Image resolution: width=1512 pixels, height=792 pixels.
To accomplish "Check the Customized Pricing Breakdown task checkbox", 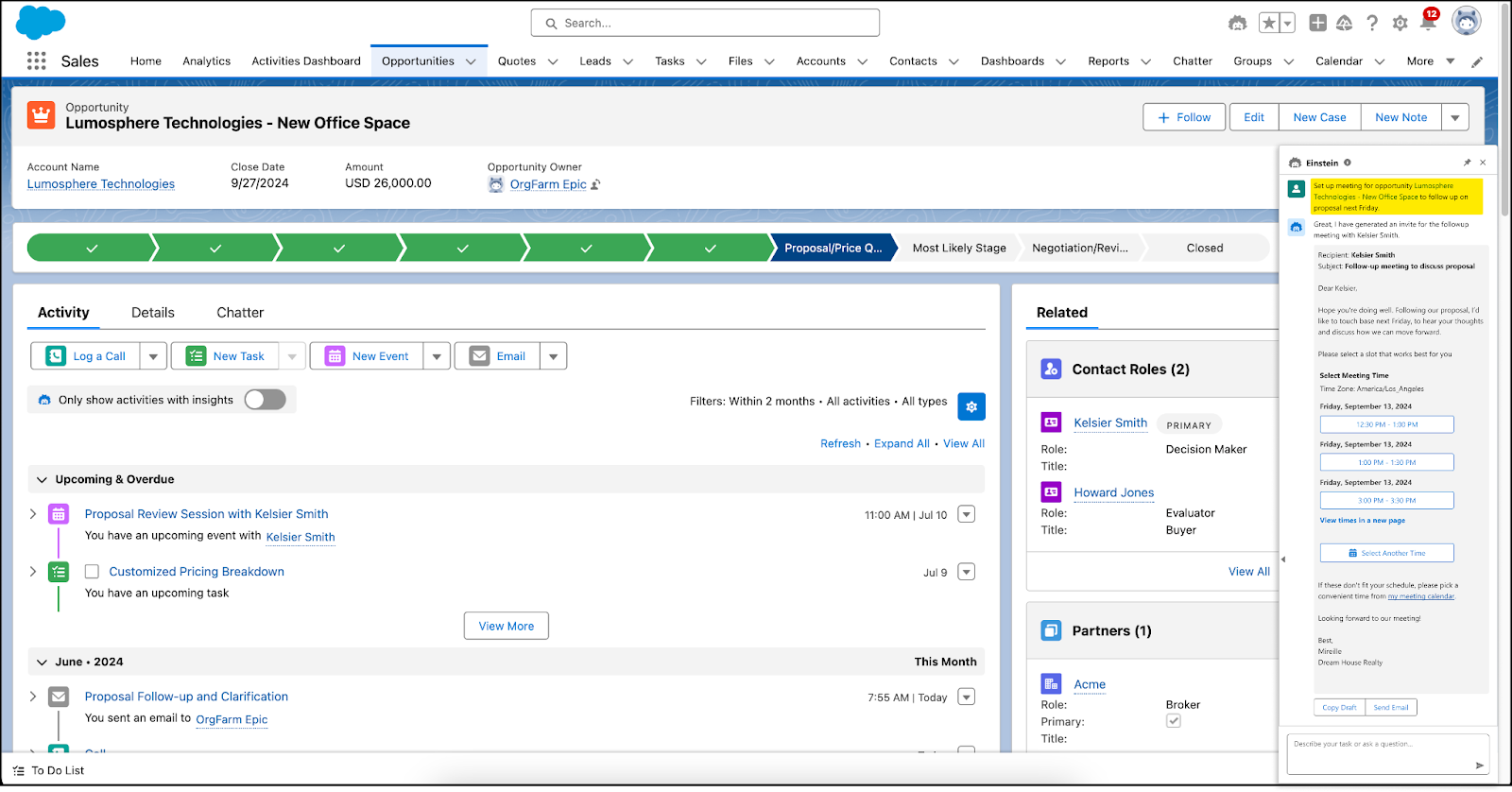I will coord(92,572).
